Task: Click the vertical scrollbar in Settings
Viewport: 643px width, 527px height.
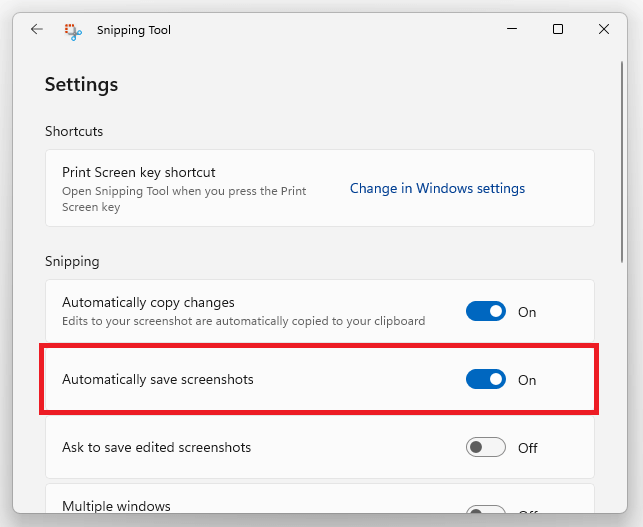Action: coord(622,162)
